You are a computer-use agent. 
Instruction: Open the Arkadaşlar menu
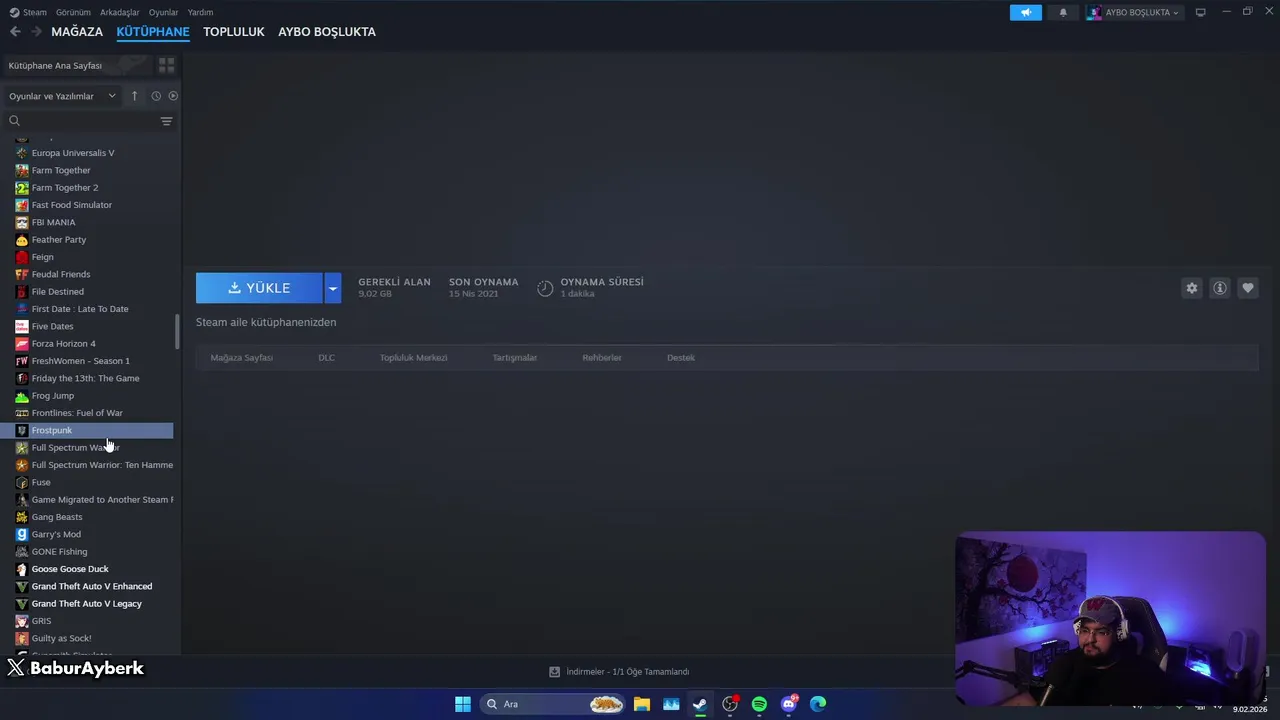[x=120, y=12]
